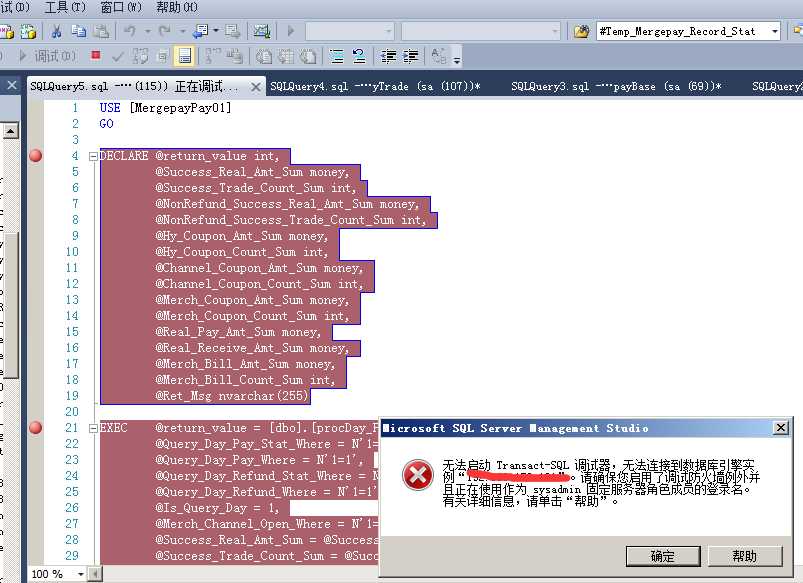
Task: Click the Copy icon in toolbar
Action: pos(78,32)
